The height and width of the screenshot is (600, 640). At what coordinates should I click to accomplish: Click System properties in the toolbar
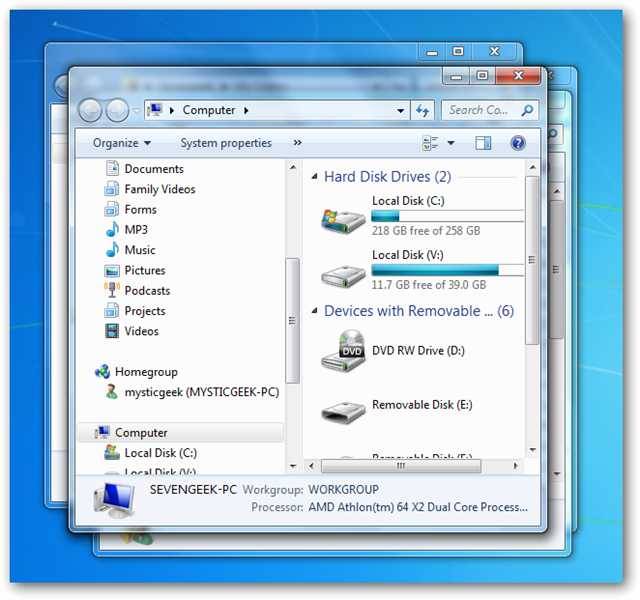tap(226, 143)
